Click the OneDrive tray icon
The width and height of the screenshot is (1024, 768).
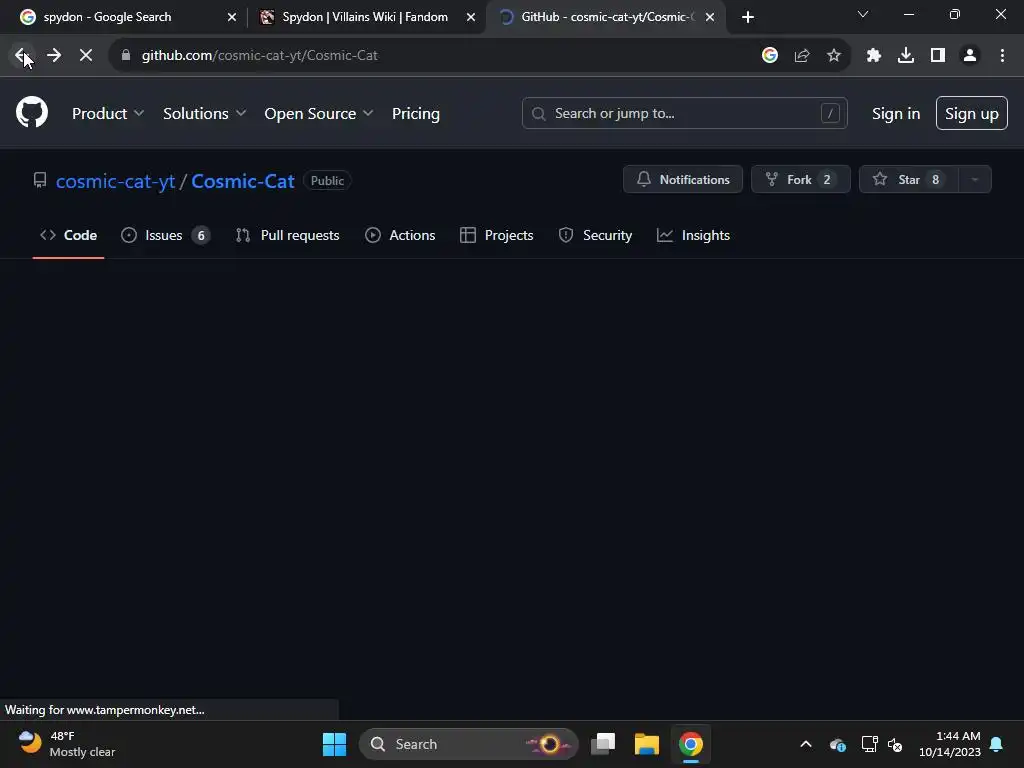838,744
